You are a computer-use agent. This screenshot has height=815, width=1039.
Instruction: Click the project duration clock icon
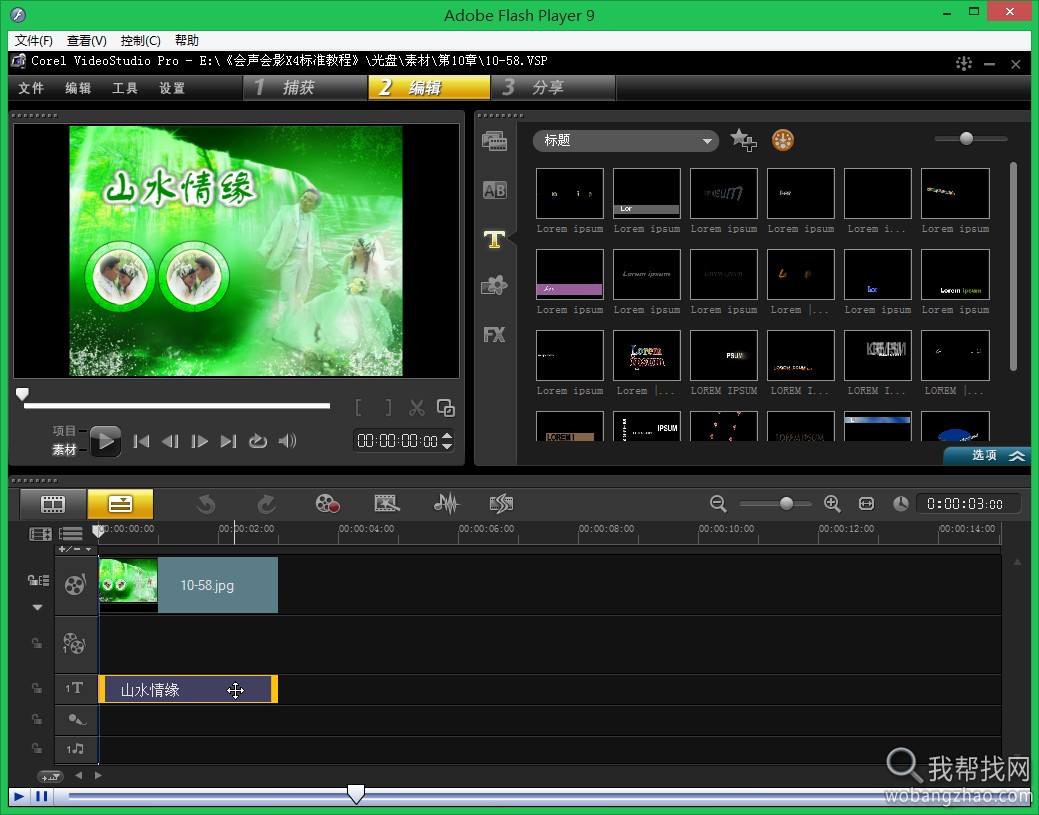[x=901, y=504]
